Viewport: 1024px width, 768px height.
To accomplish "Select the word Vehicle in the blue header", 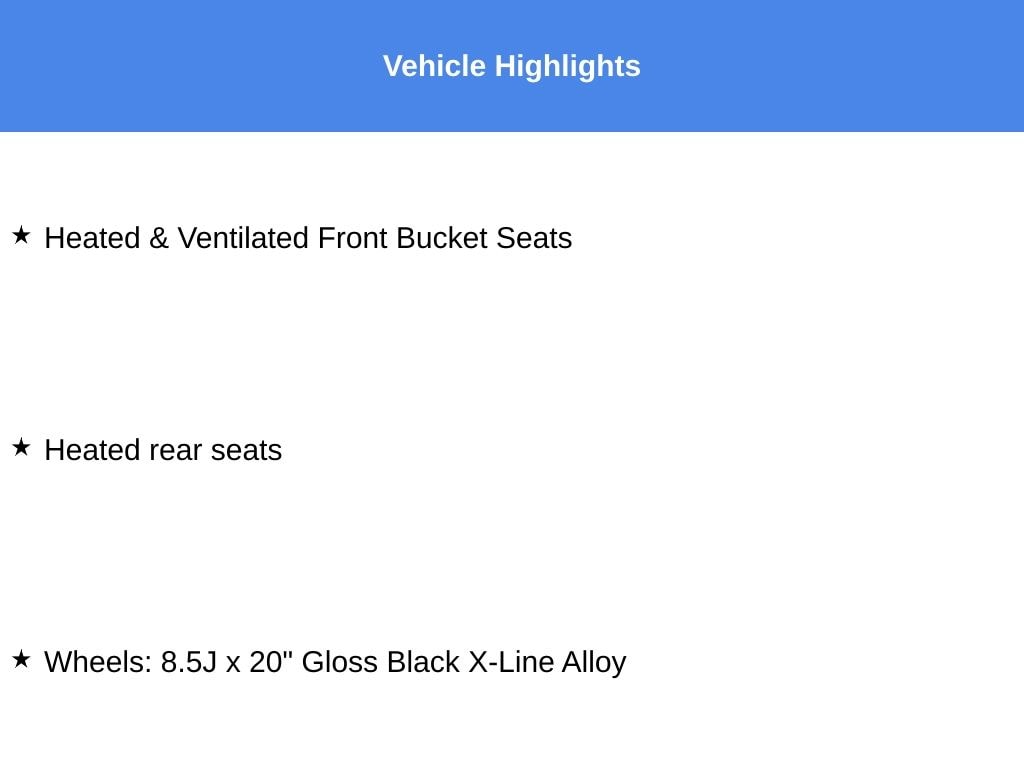I will point(434,66).
